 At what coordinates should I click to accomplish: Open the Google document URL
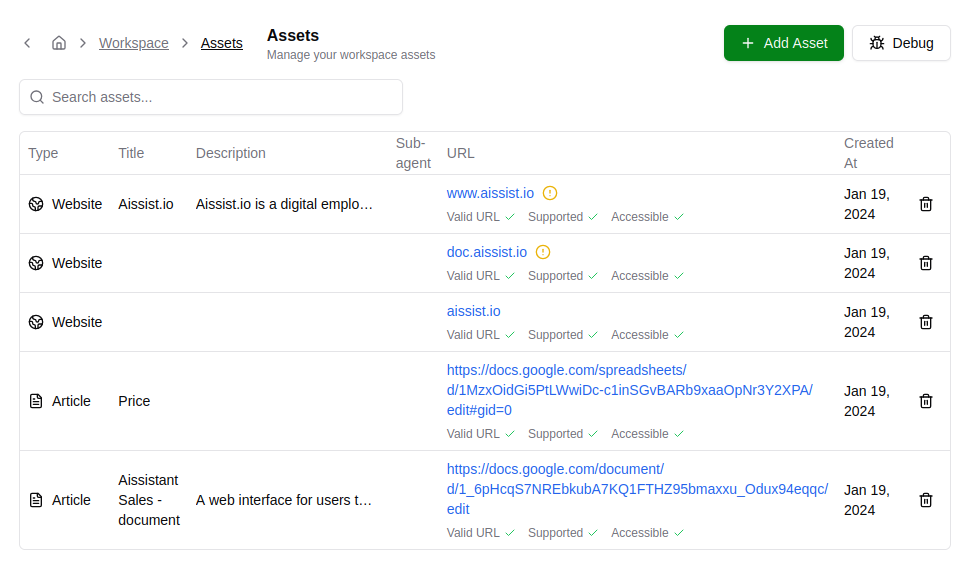[x=637, y=489]
